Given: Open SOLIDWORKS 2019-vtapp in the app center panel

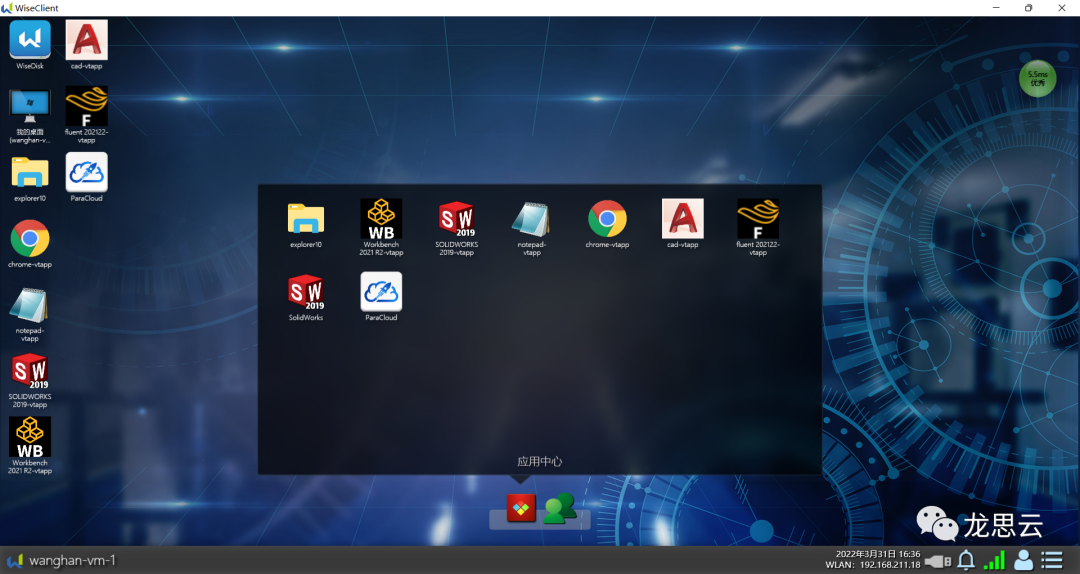Looking at the screenshot, I should 456,220.
